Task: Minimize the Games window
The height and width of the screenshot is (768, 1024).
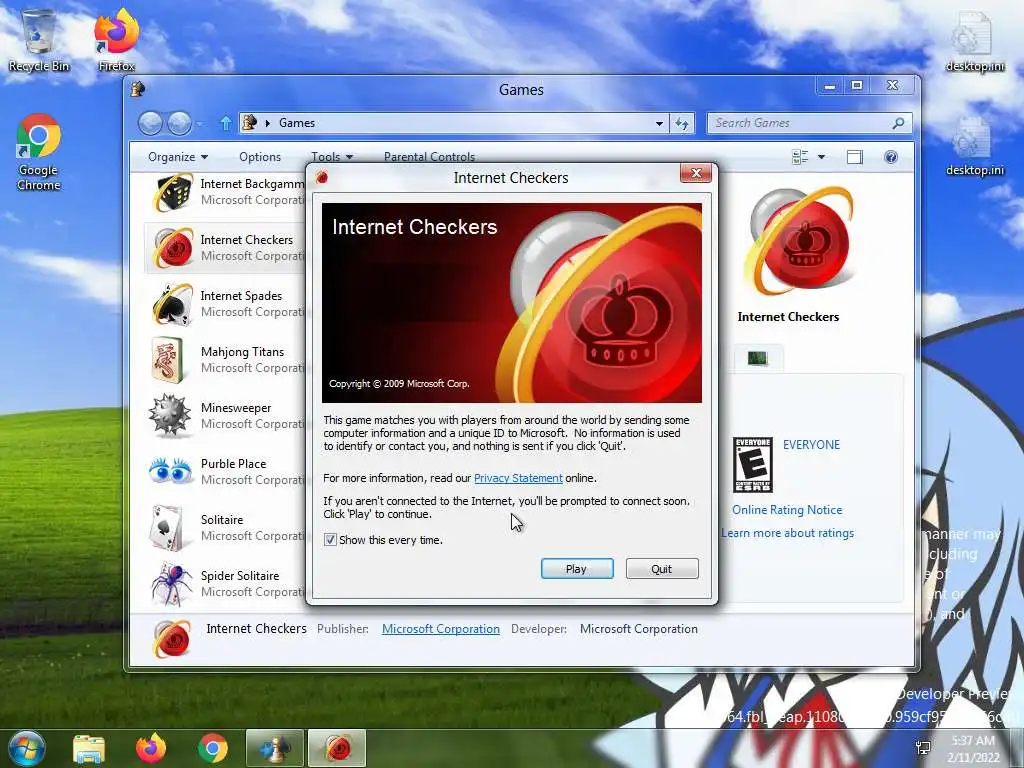Action: coord(829,86)
